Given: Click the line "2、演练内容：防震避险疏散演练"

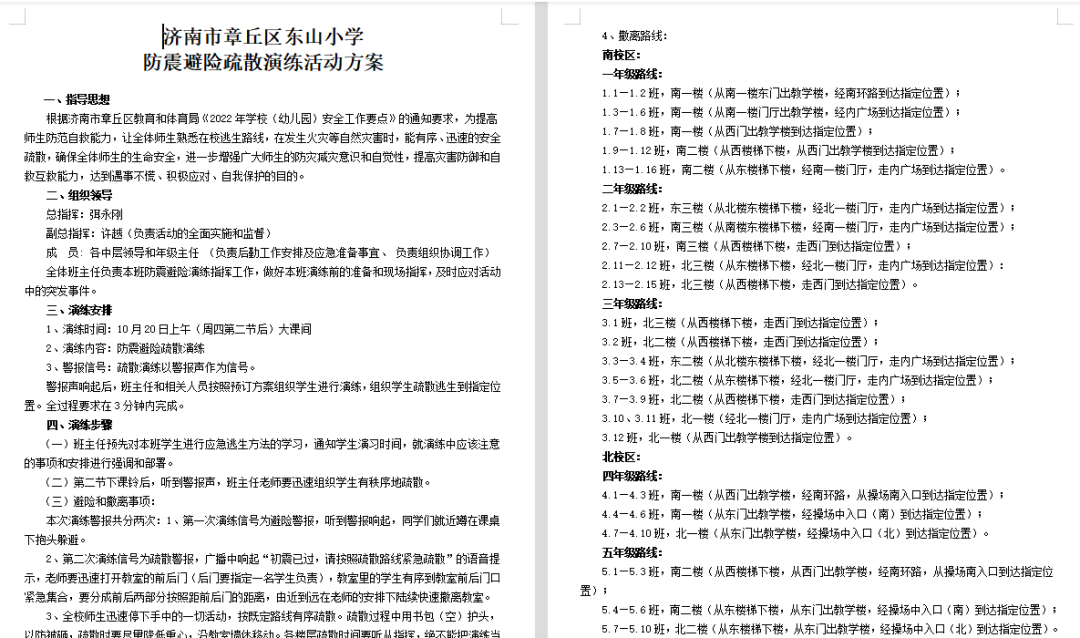Looking at the screenshot, I should pyautogui.click(x=125, y=349).
